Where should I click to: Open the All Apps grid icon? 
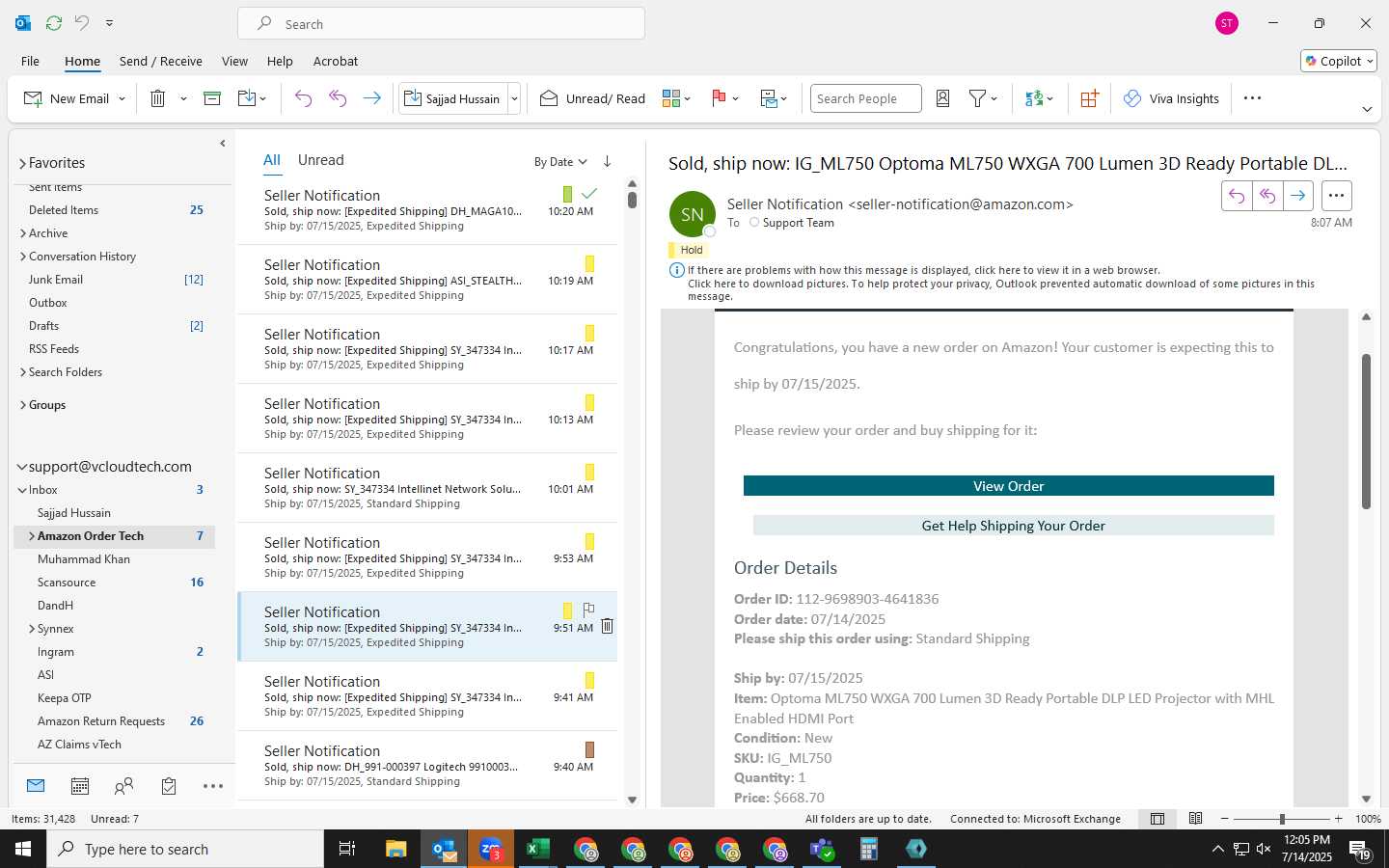[1089, 98]
